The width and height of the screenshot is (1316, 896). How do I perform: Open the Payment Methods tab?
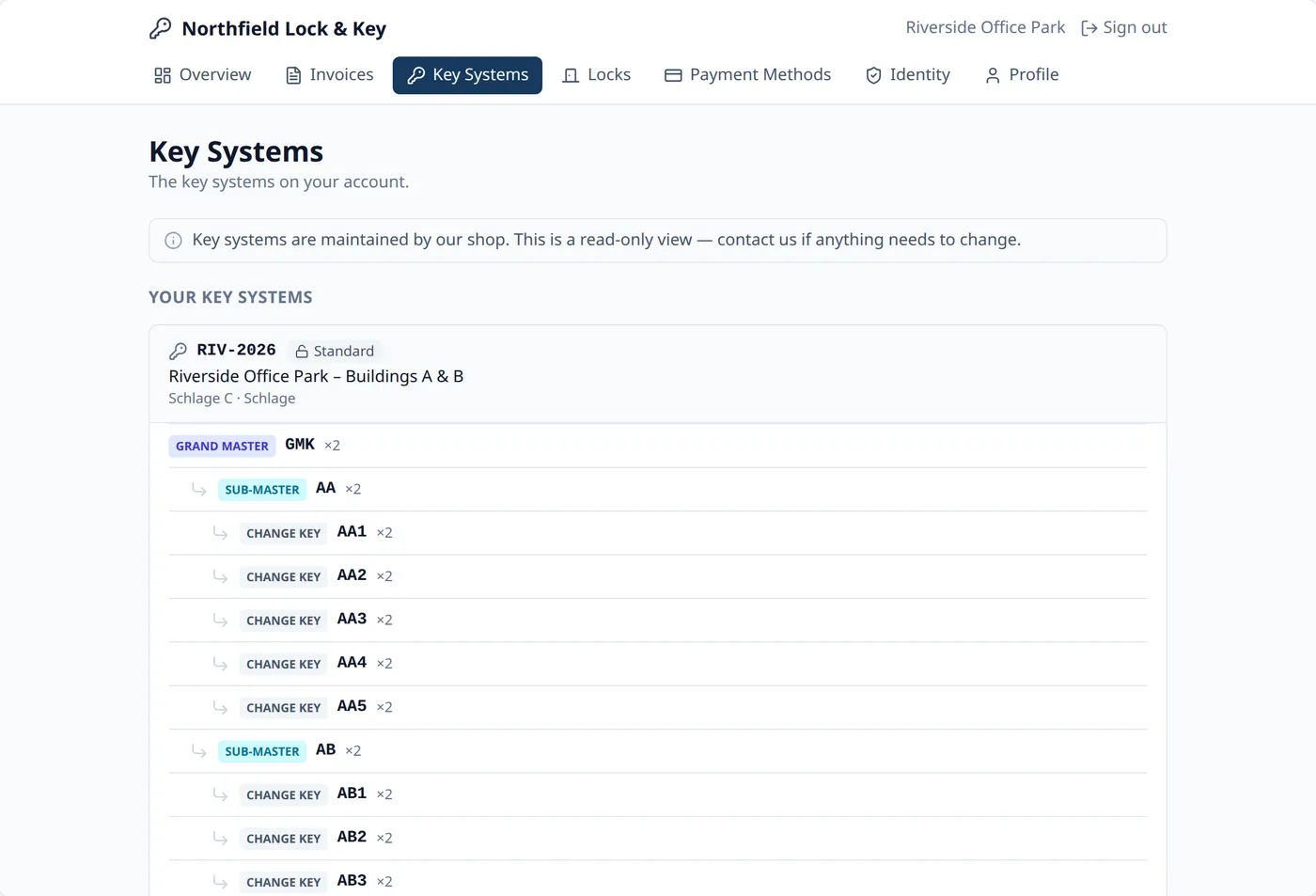(748, 75)
